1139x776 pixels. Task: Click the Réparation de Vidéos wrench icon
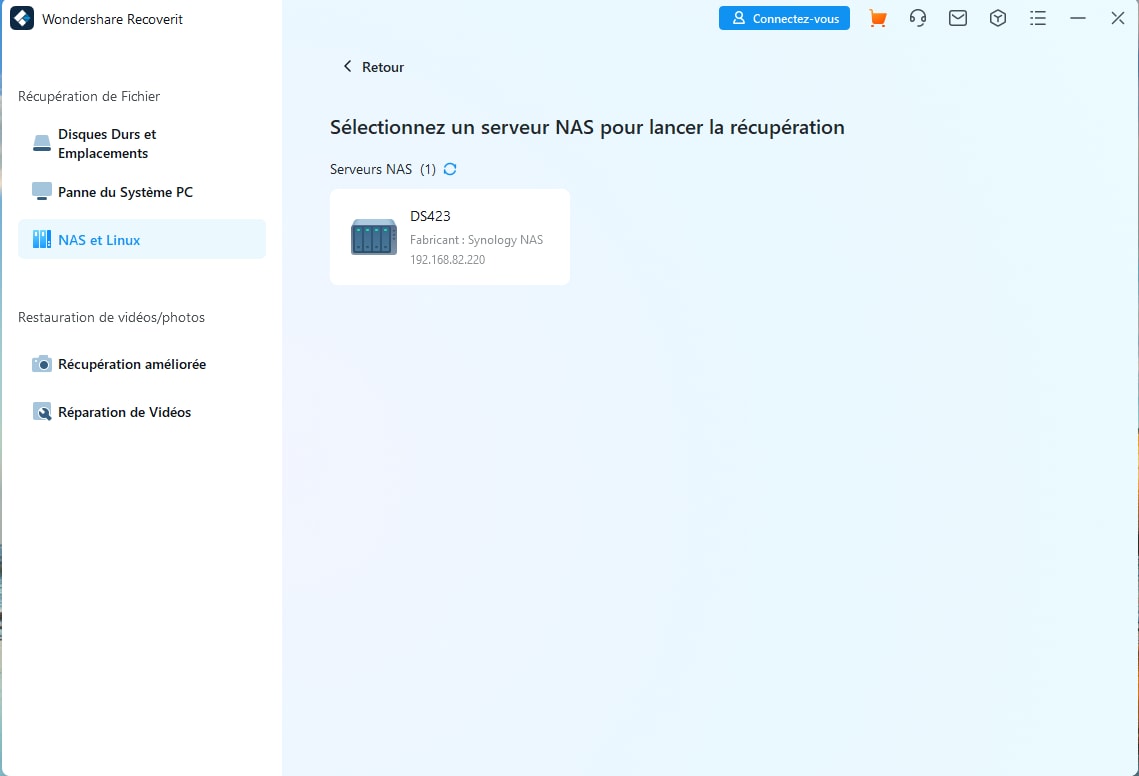(x=41, y=412)
